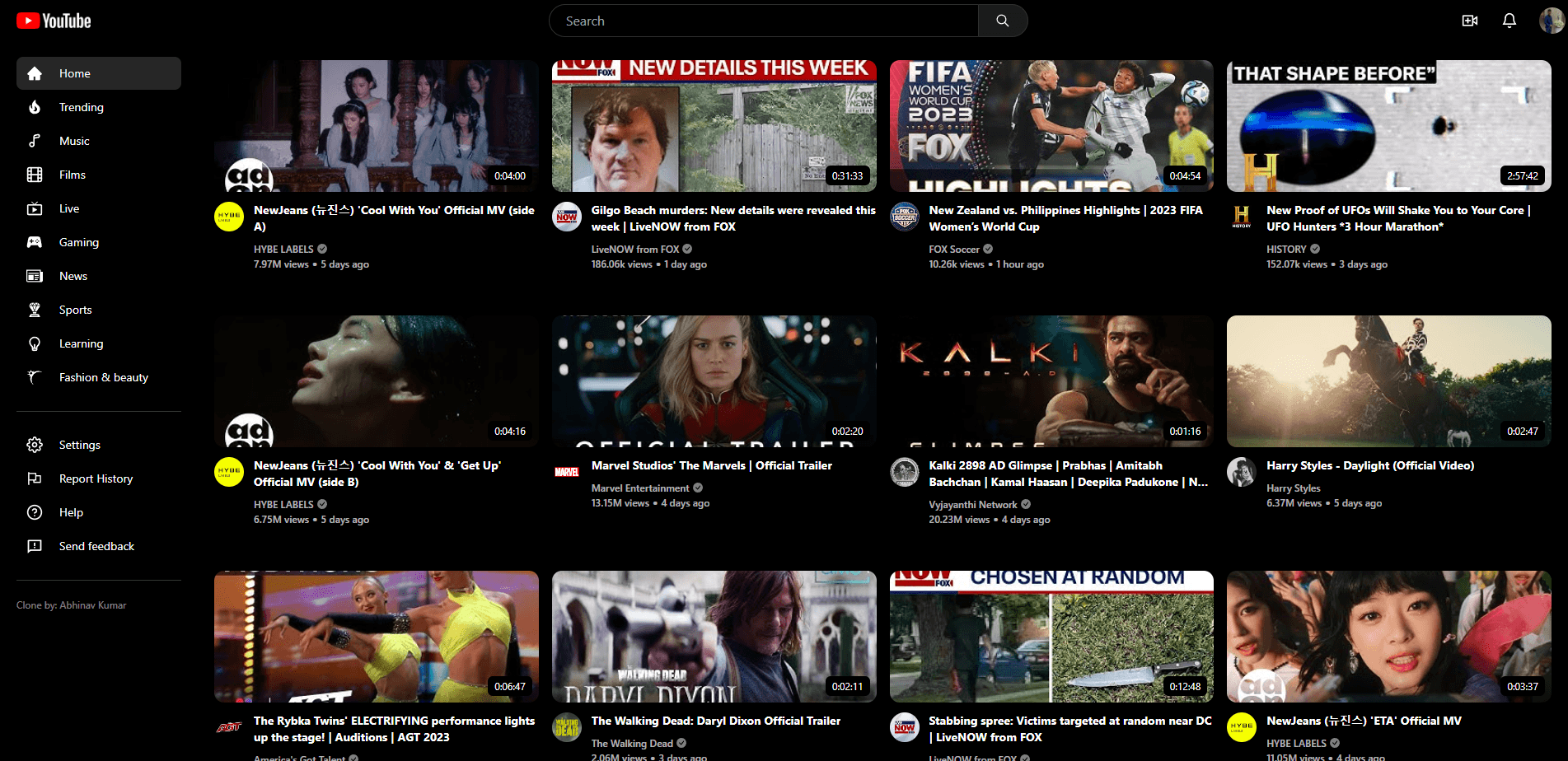
Task: Open Report History page
Action: [99, 479]
